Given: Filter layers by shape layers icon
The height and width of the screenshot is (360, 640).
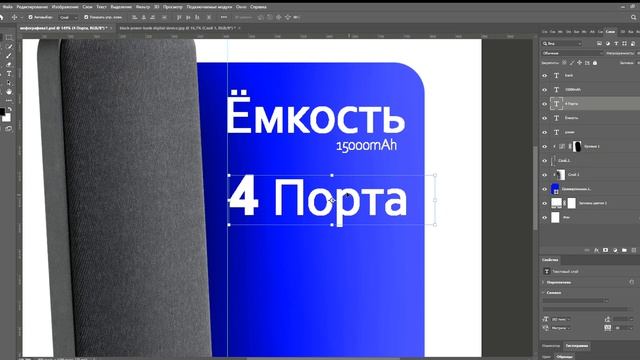Looking at the screenshot, I should pos(624,43).
